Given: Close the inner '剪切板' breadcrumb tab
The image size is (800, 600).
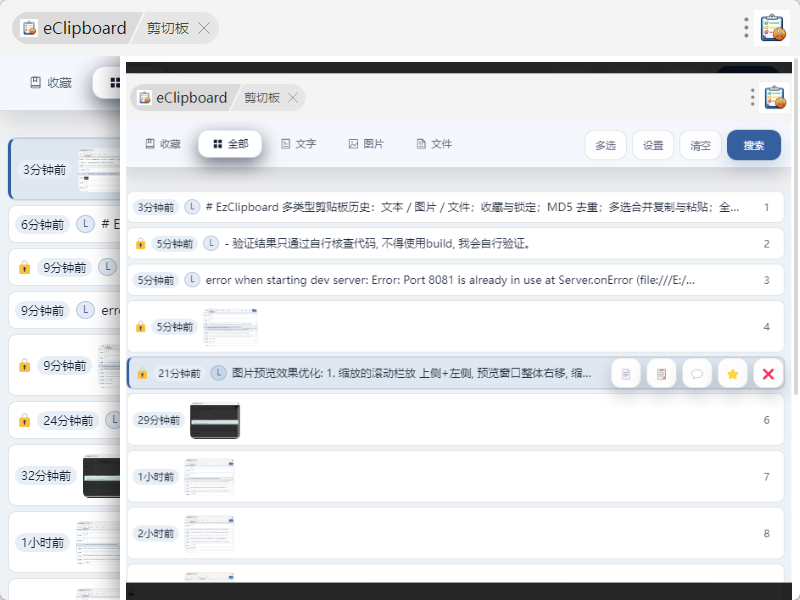Looking at the screenshot, I should [x=293, y=98].
